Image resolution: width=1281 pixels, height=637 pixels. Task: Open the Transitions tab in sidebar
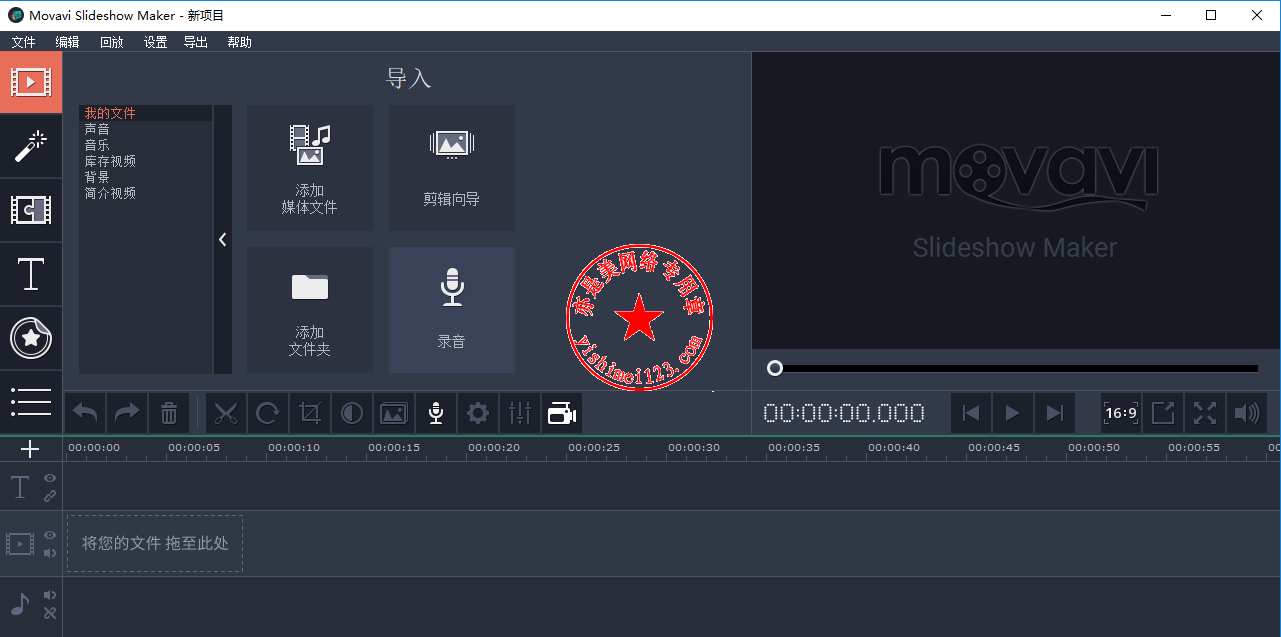tap(31, 210)
